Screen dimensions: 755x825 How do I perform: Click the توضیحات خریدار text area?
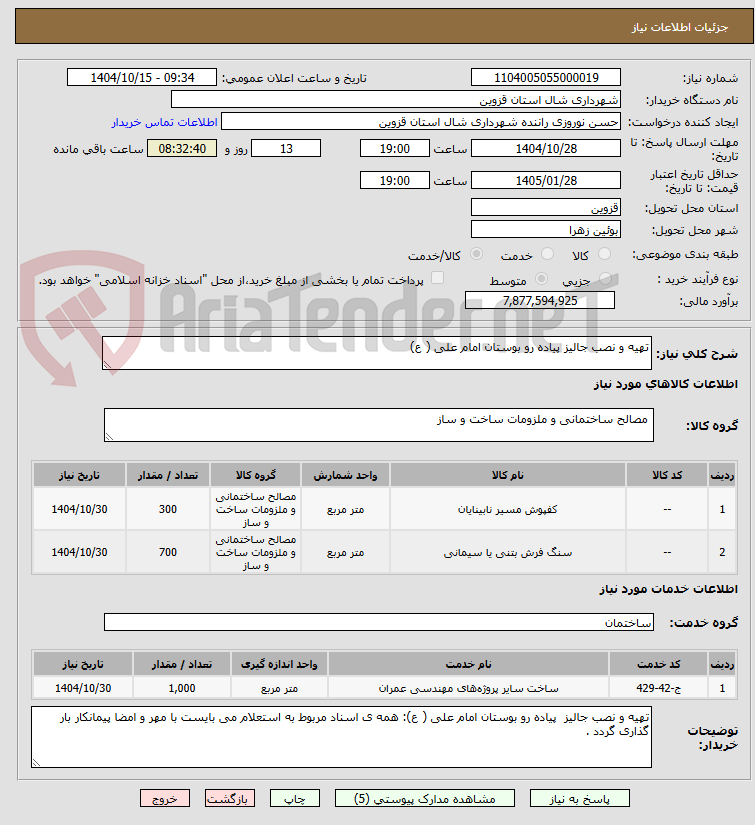[x=341, y=737]
